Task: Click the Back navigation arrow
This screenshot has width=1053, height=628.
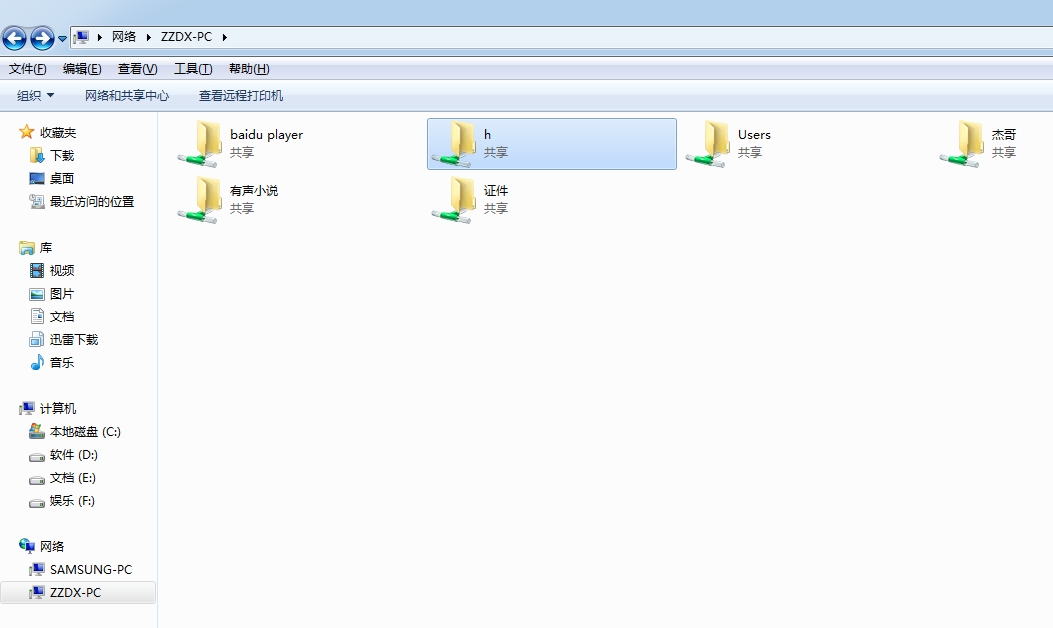Action: click(x=14, y=38)
